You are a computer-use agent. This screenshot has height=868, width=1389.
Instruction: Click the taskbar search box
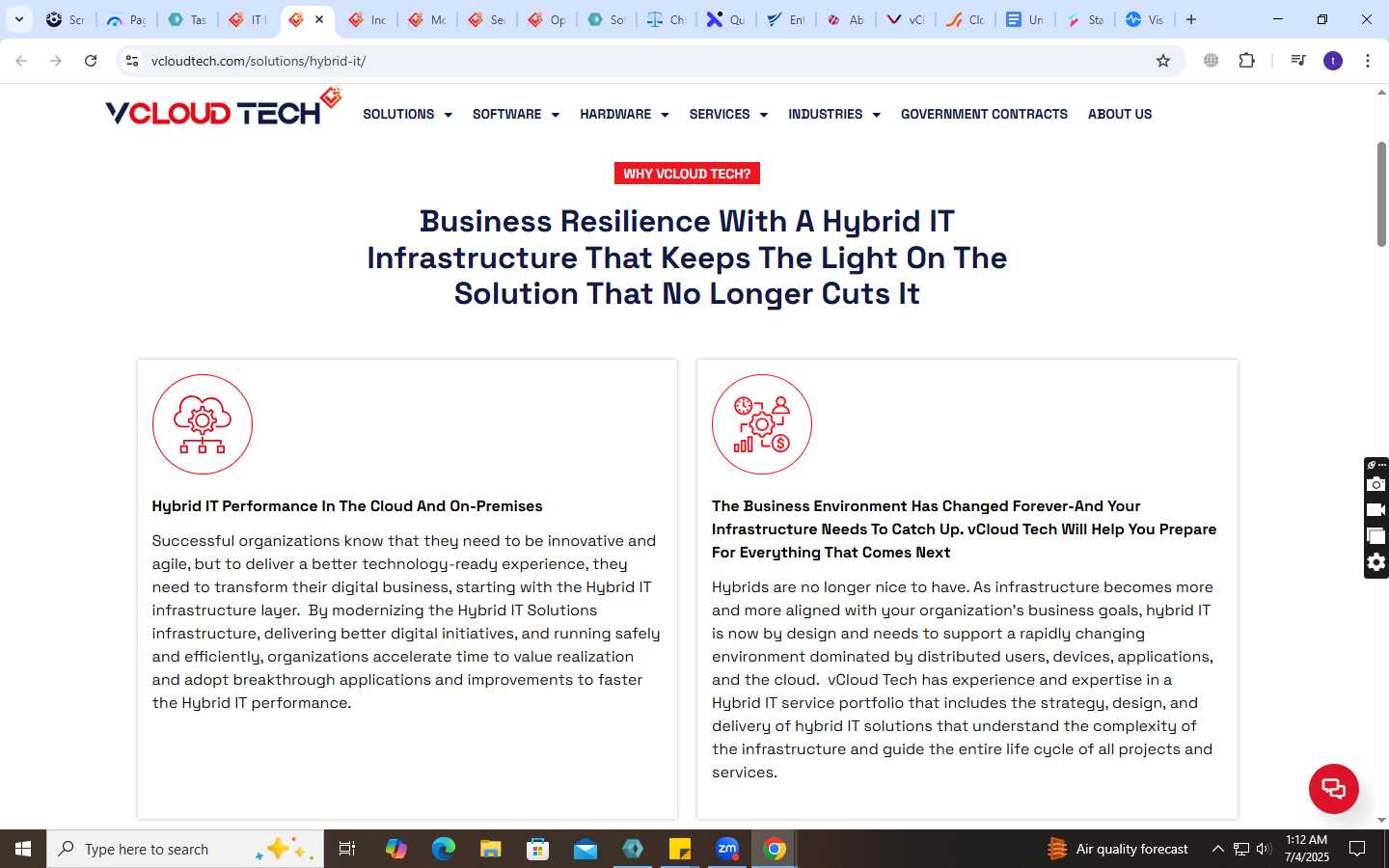coord(185,849)
